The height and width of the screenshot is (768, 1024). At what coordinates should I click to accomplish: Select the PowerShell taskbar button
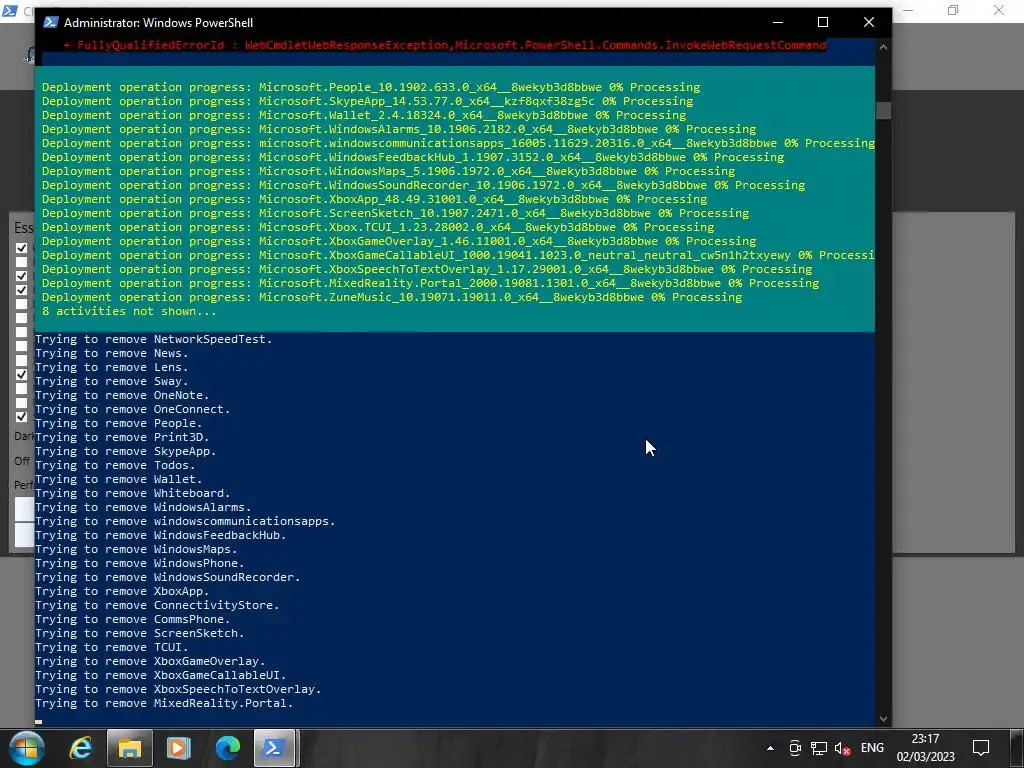pos(274,748)
